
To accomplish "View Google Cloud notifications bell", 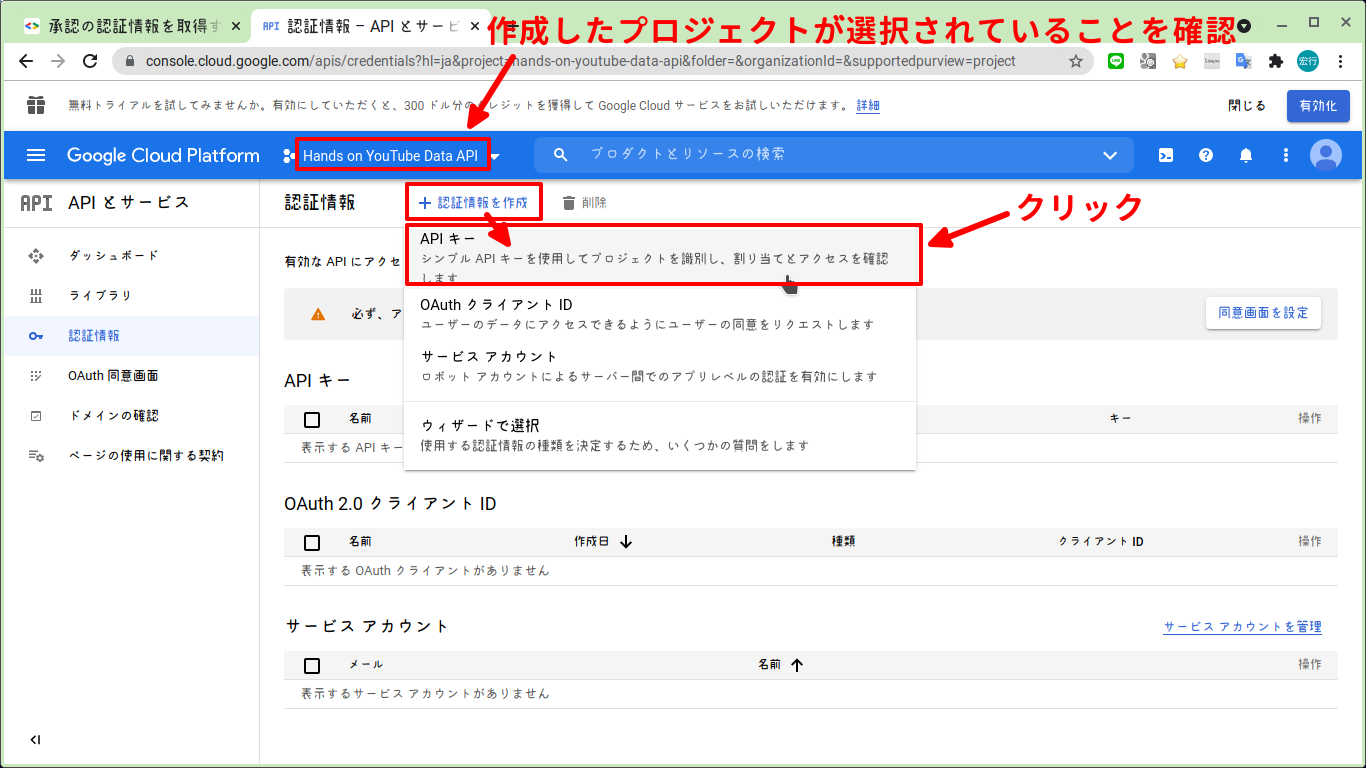I will 1246,155.
